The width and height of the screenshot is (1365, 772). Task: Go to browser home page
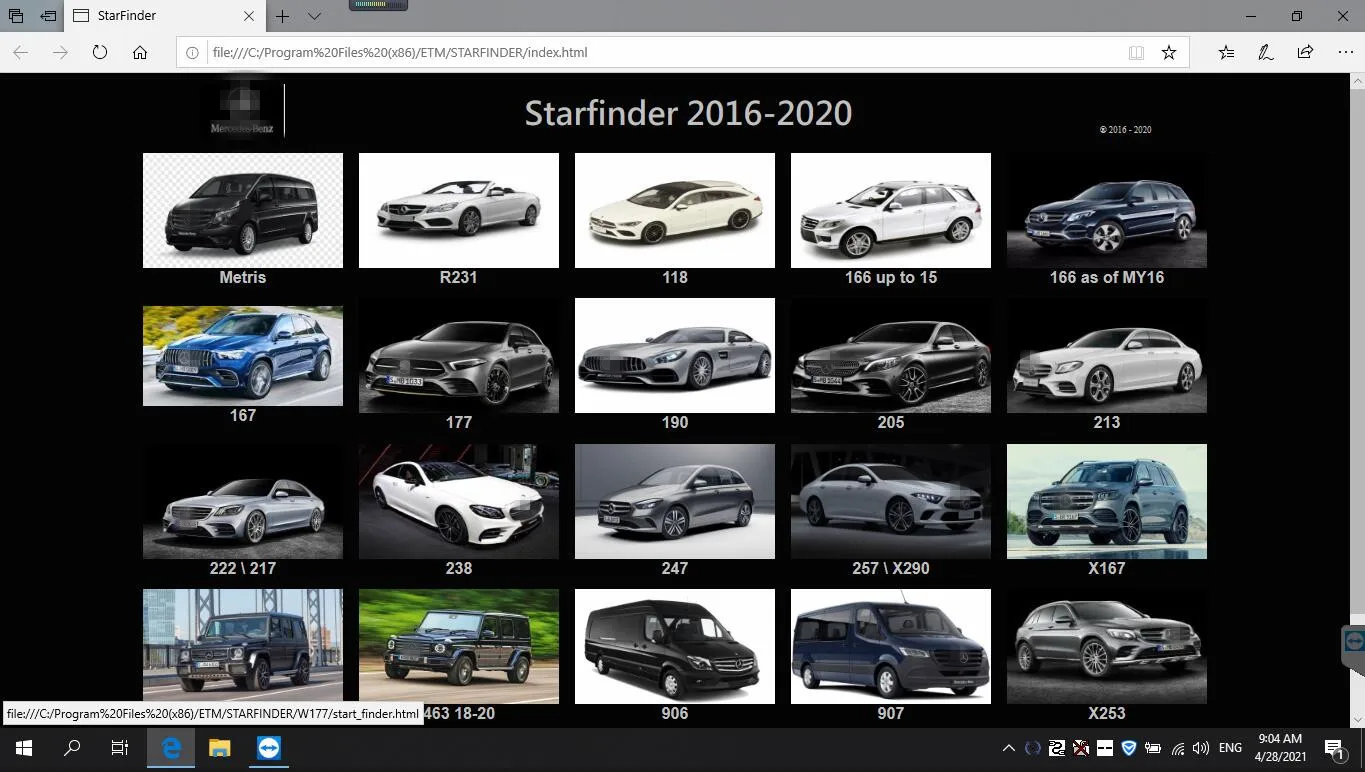[x=140, y=52]
